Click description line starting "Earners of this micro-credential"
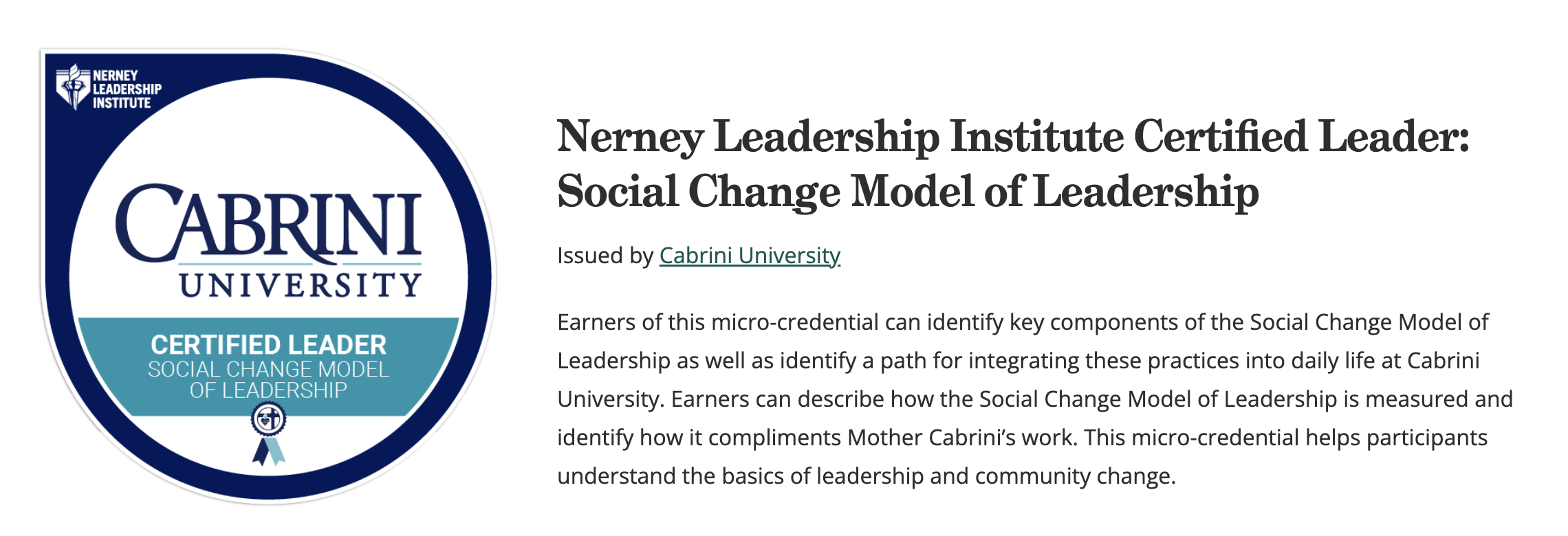1568x536 pixels. click(x=1022, y=322)
